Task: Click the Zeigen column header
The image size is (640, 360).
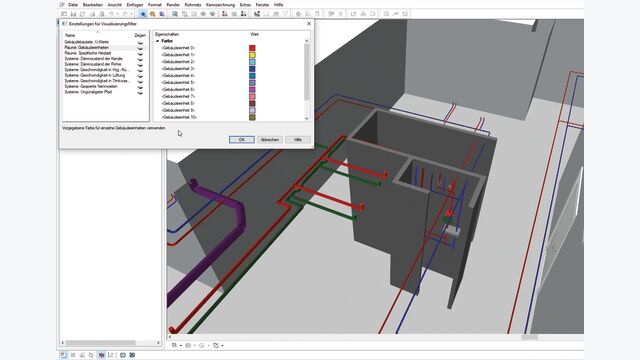Action: pos(140,36)
